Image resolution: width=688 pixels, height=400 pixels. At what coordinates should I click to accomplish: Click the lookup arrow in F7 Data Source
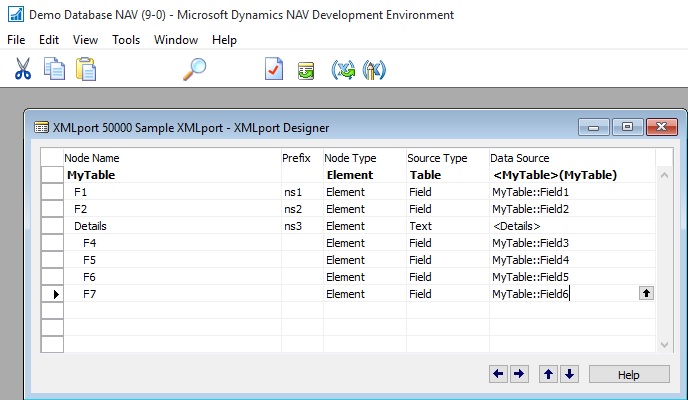pos(646,293)
